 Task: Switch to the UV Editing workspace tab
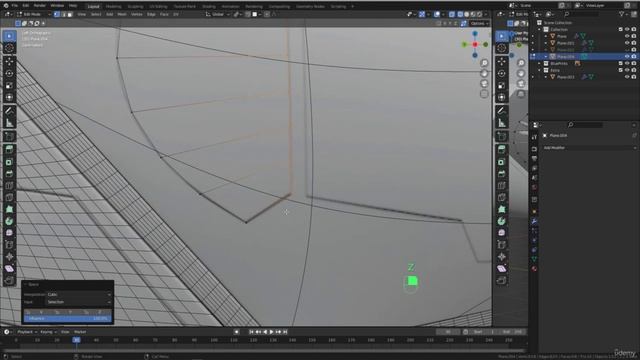coord(158,7)
